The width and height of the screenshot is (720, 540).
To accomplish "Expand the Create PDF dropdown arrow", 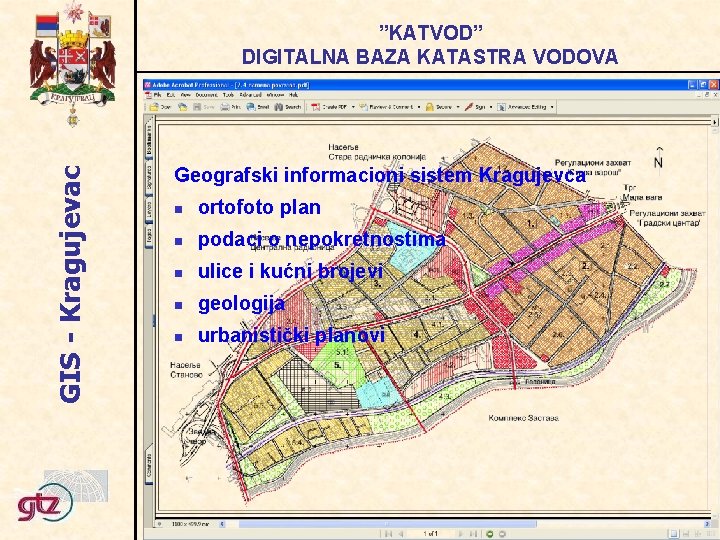I will click(353, 107).
